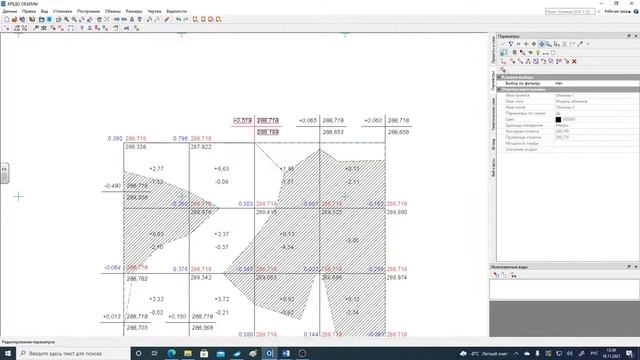Open the Windows Start menu

tap(8, 353)
